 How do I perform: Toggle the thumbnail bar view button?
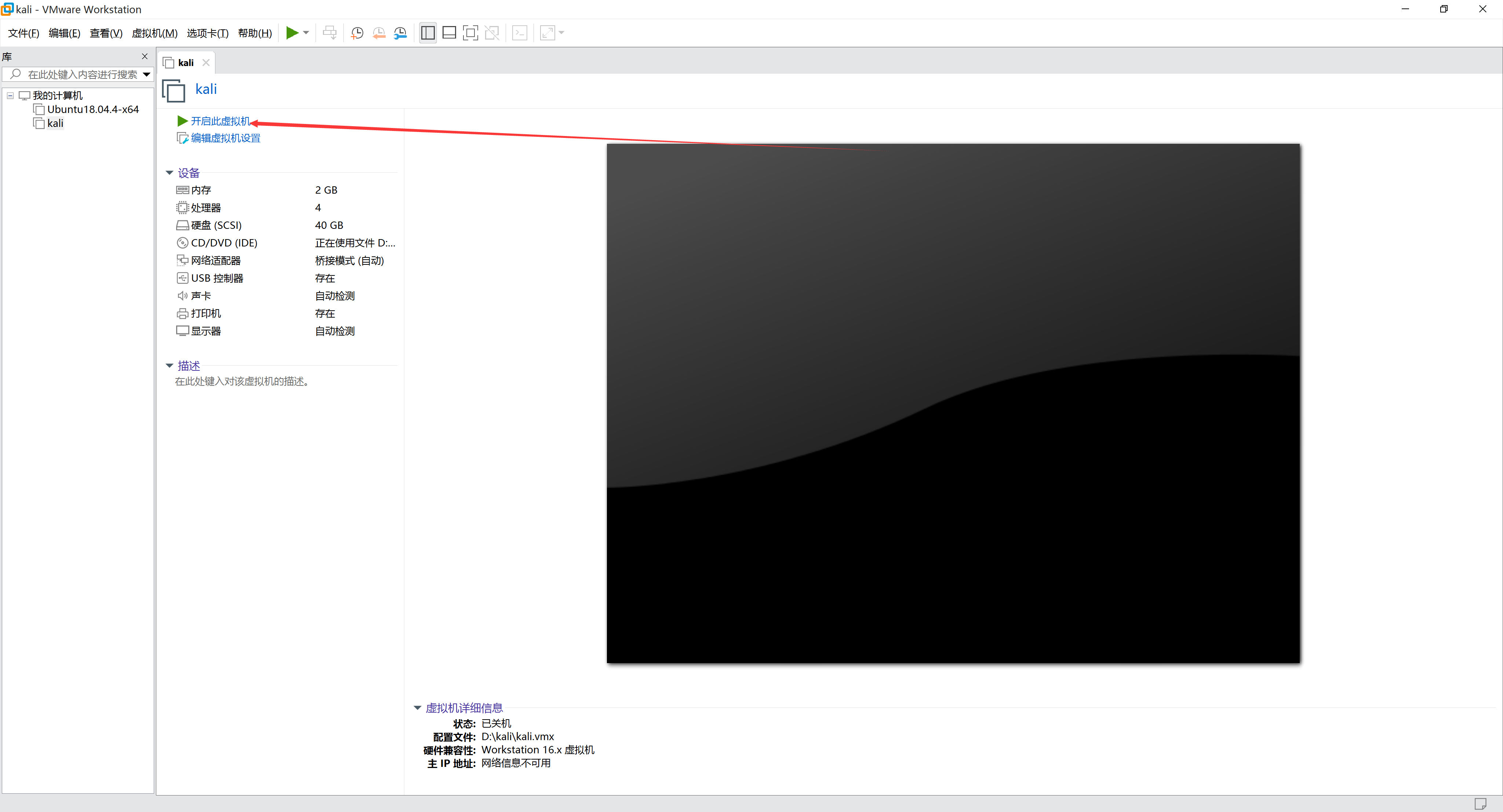449,33
